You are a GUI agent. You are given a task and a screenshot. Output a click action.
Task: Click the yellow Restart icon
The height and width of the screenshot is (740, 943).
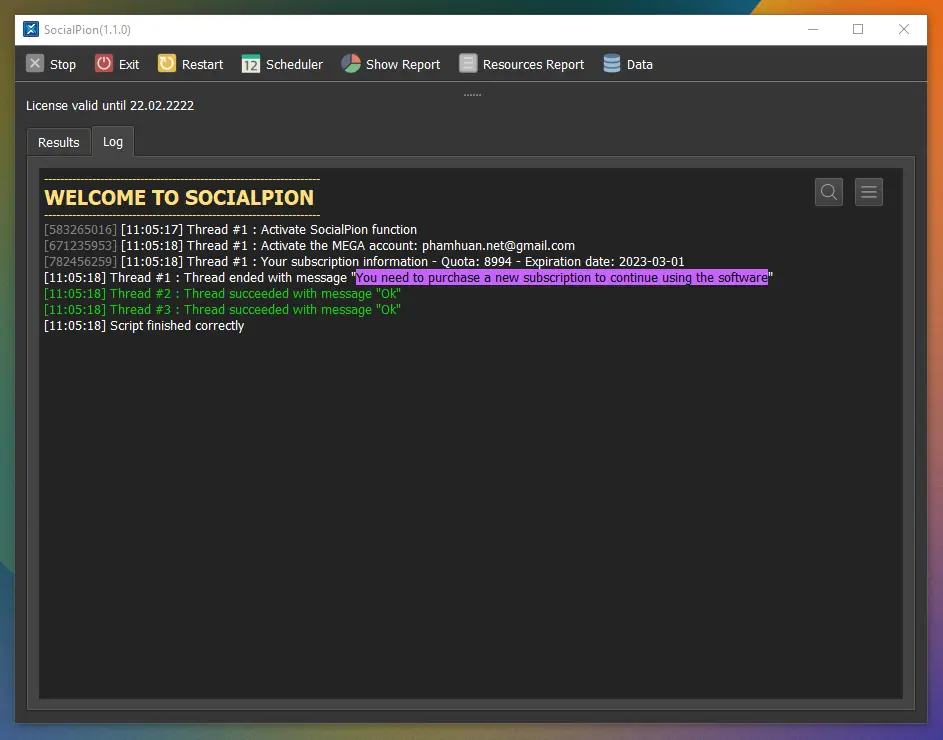pyautogui.click(x=167, y=63)
